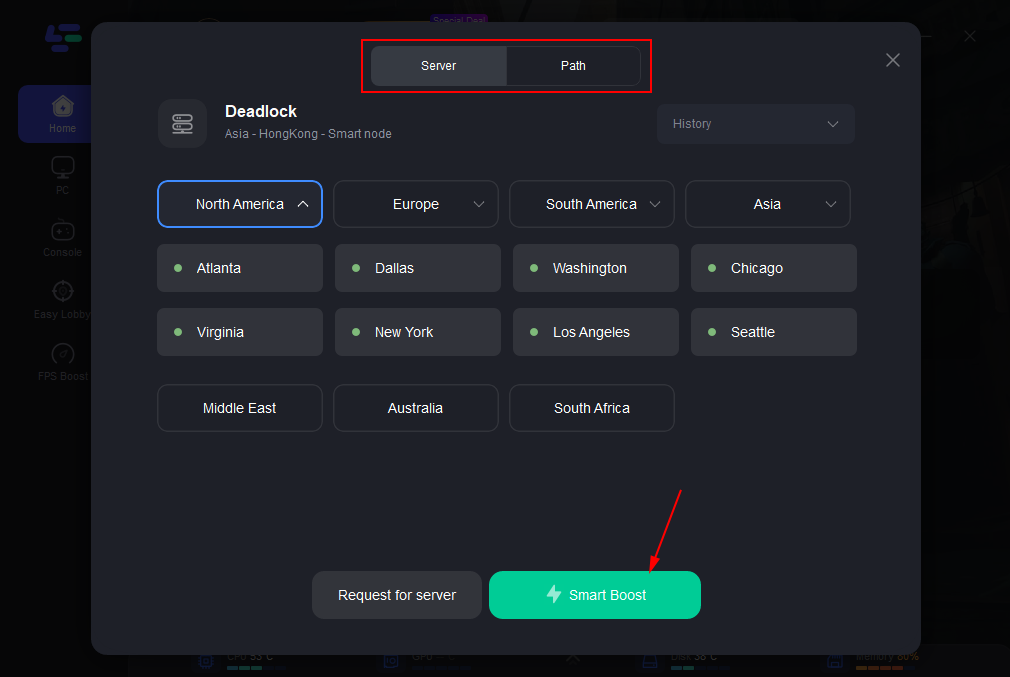Select the Middle East region
Screen dimensions: 1010x677
(x=240, y=408)
